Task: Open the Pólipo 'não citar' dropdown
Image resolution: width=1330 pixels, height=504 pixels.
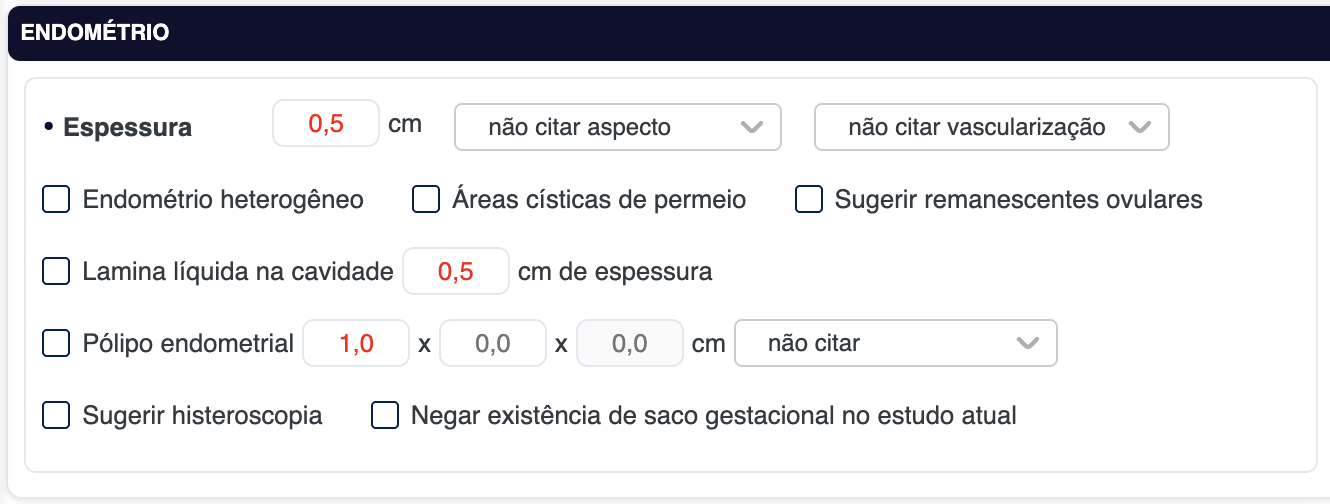Action: [895, 344]
